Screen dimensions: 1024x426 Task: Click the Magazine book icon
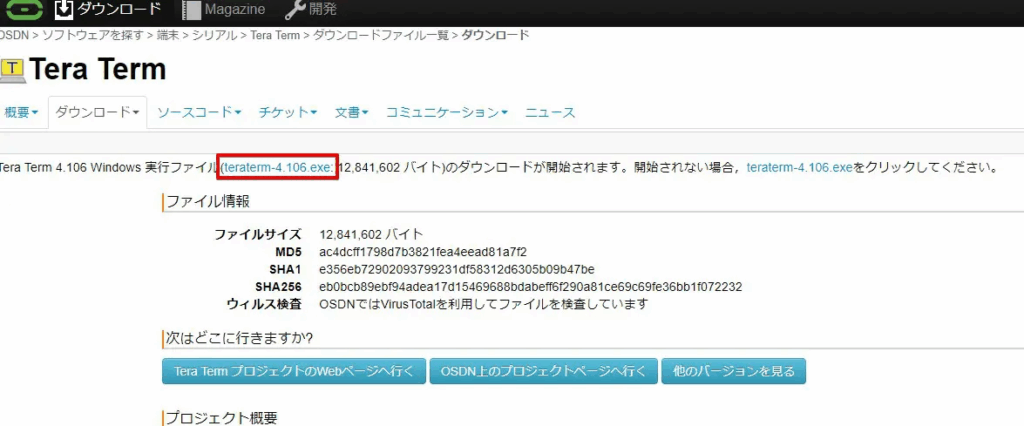pos(191,10)
